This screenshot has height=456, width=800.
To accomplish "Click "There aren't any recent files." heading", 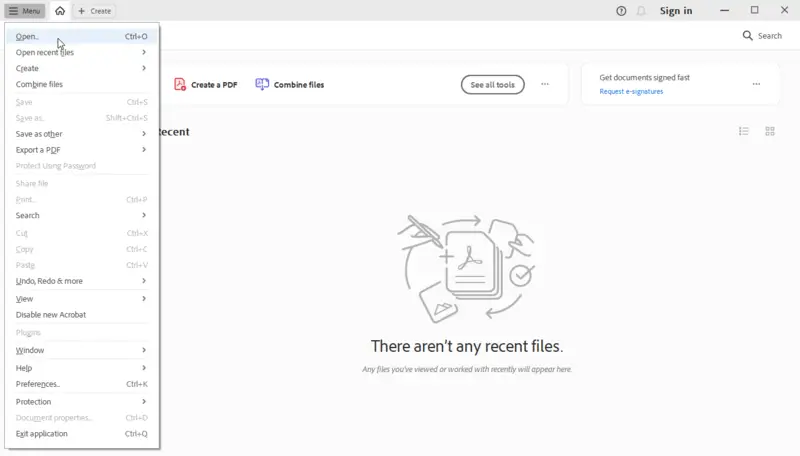I will tap(467, 346).
